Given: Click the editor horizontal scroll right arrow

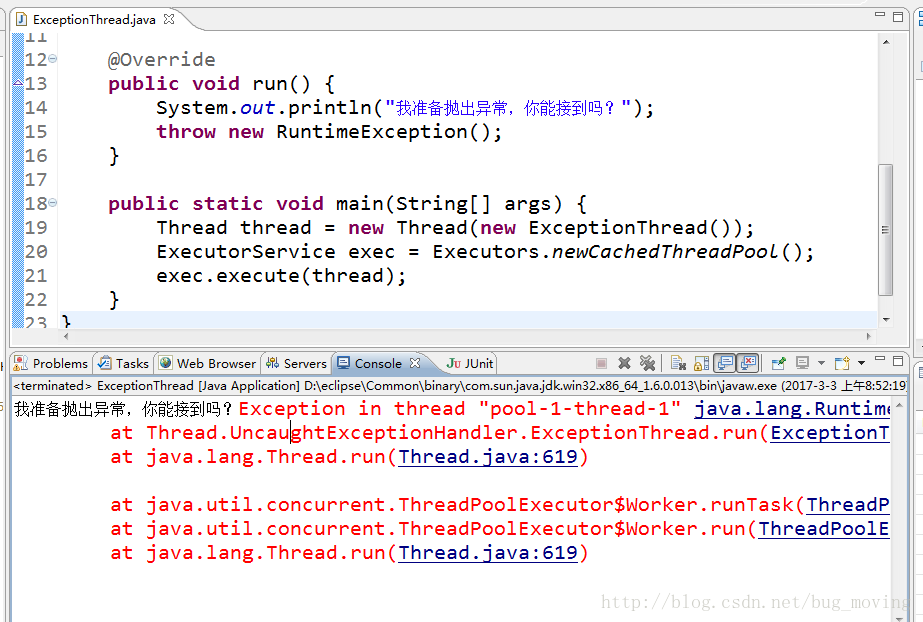Looking at the screenshot, I should tap(869, 337).
